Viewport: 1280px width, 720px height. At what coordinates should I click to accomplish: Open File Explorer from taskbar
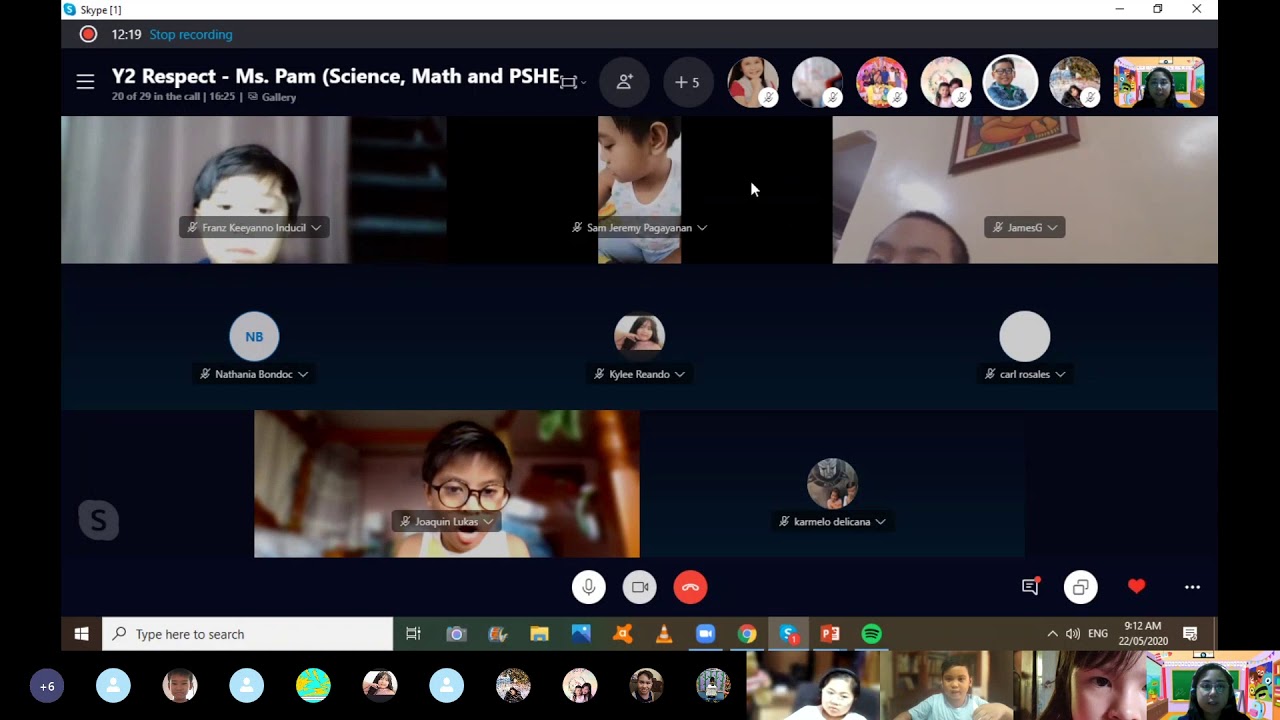point(539,634)
